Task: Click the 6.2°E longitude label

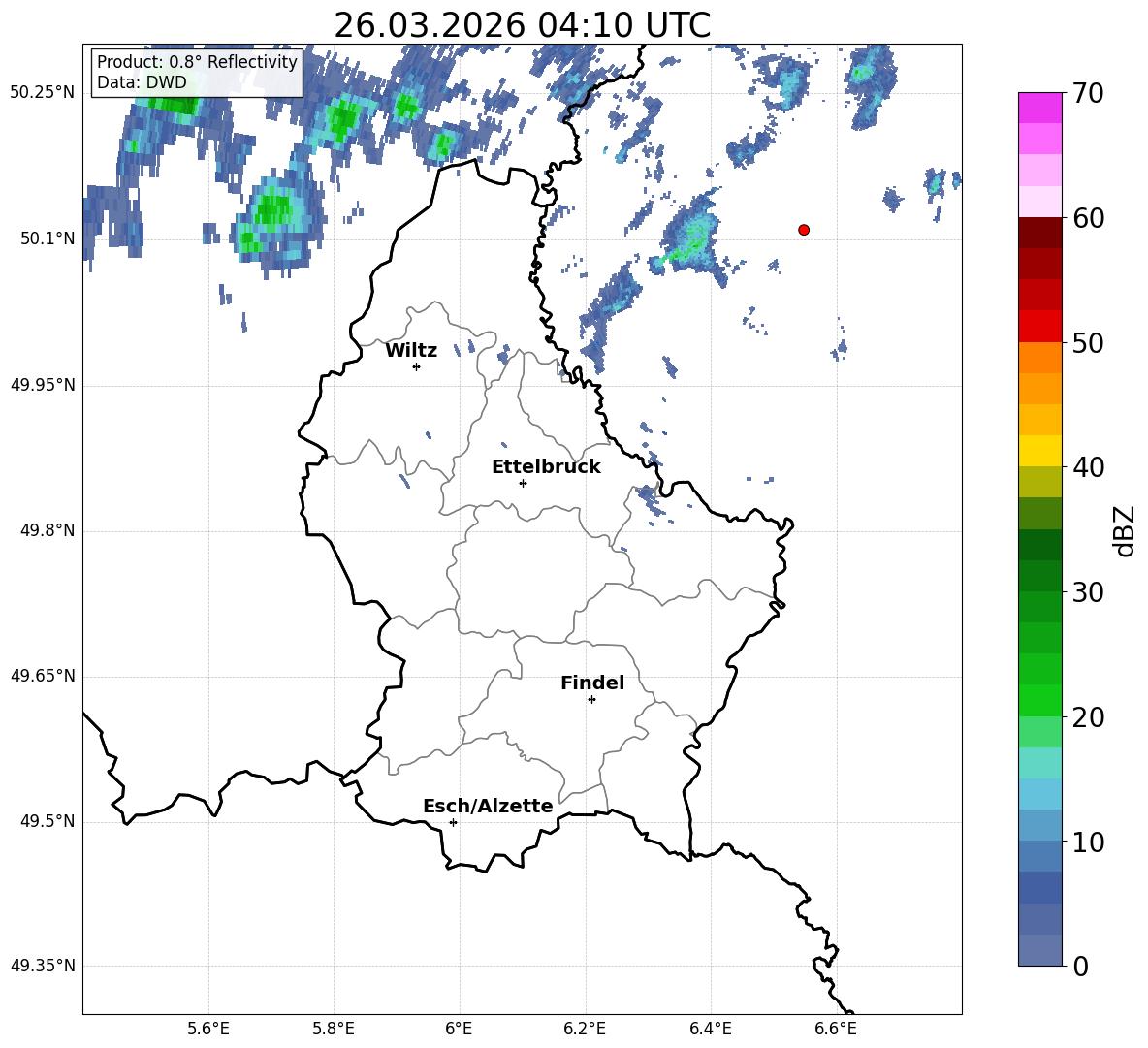Action: pyautogui.click(x=585, y=1029)
